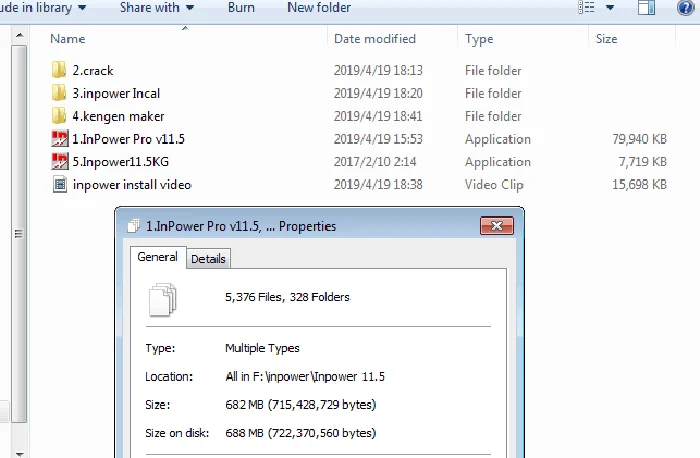Click the 79,940 KB size cell
The height and width of the screenshot is (458, 700).
pyautogui.click(x=639, y=139)
